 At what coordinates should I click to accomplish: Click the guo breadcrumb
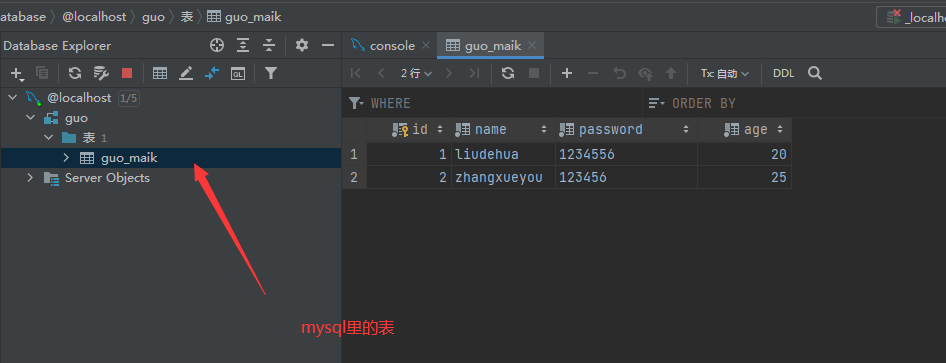click(153, 17)
